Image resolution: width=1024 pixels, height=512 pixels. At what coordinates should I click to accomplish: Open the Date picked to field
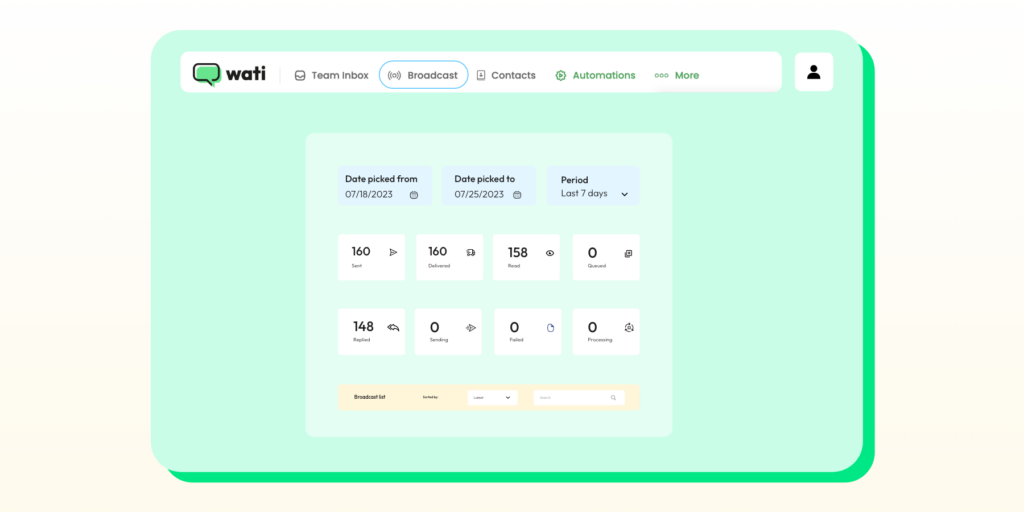click(488, 186)
